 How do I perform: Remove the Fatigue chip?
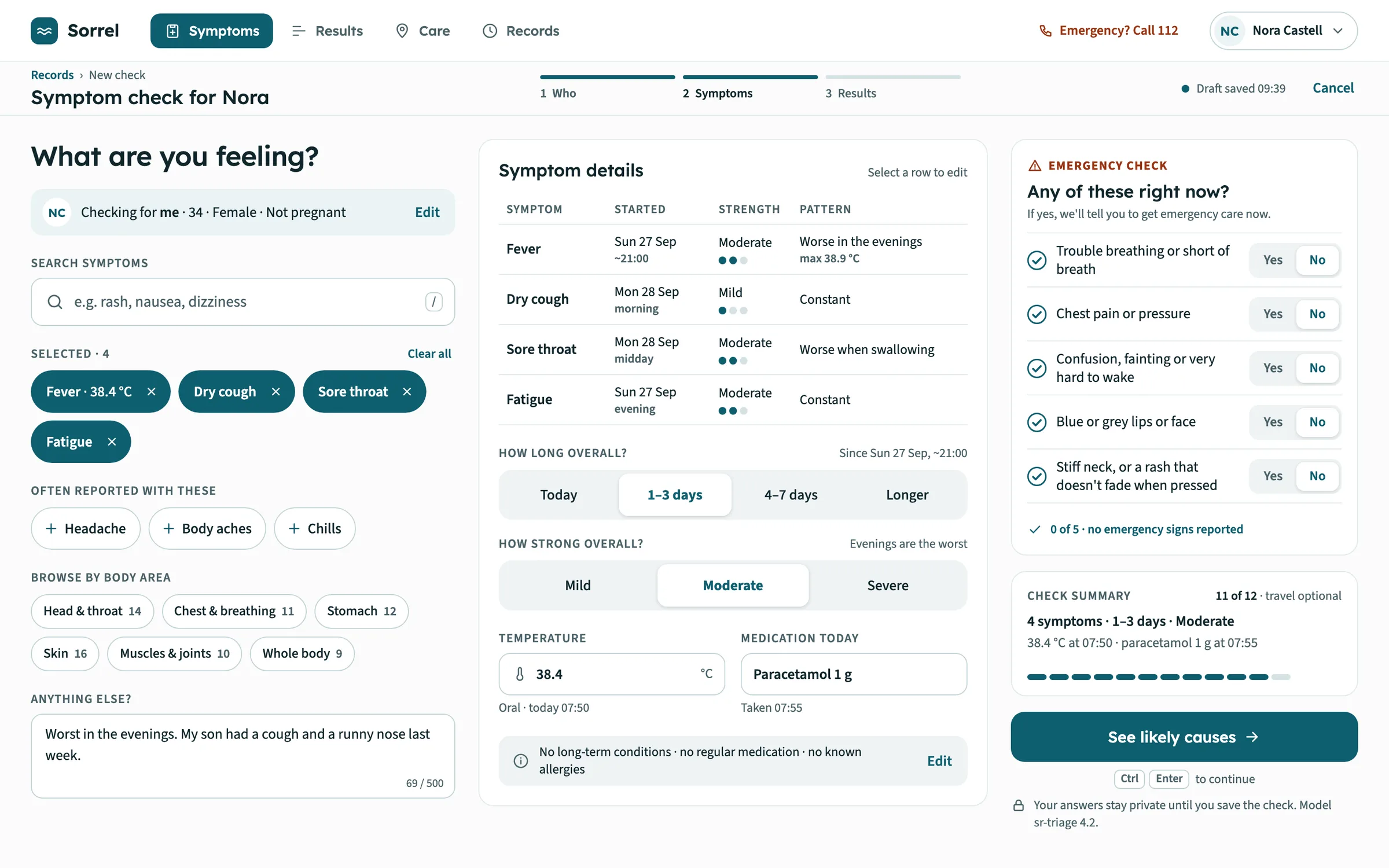(112, 442)
